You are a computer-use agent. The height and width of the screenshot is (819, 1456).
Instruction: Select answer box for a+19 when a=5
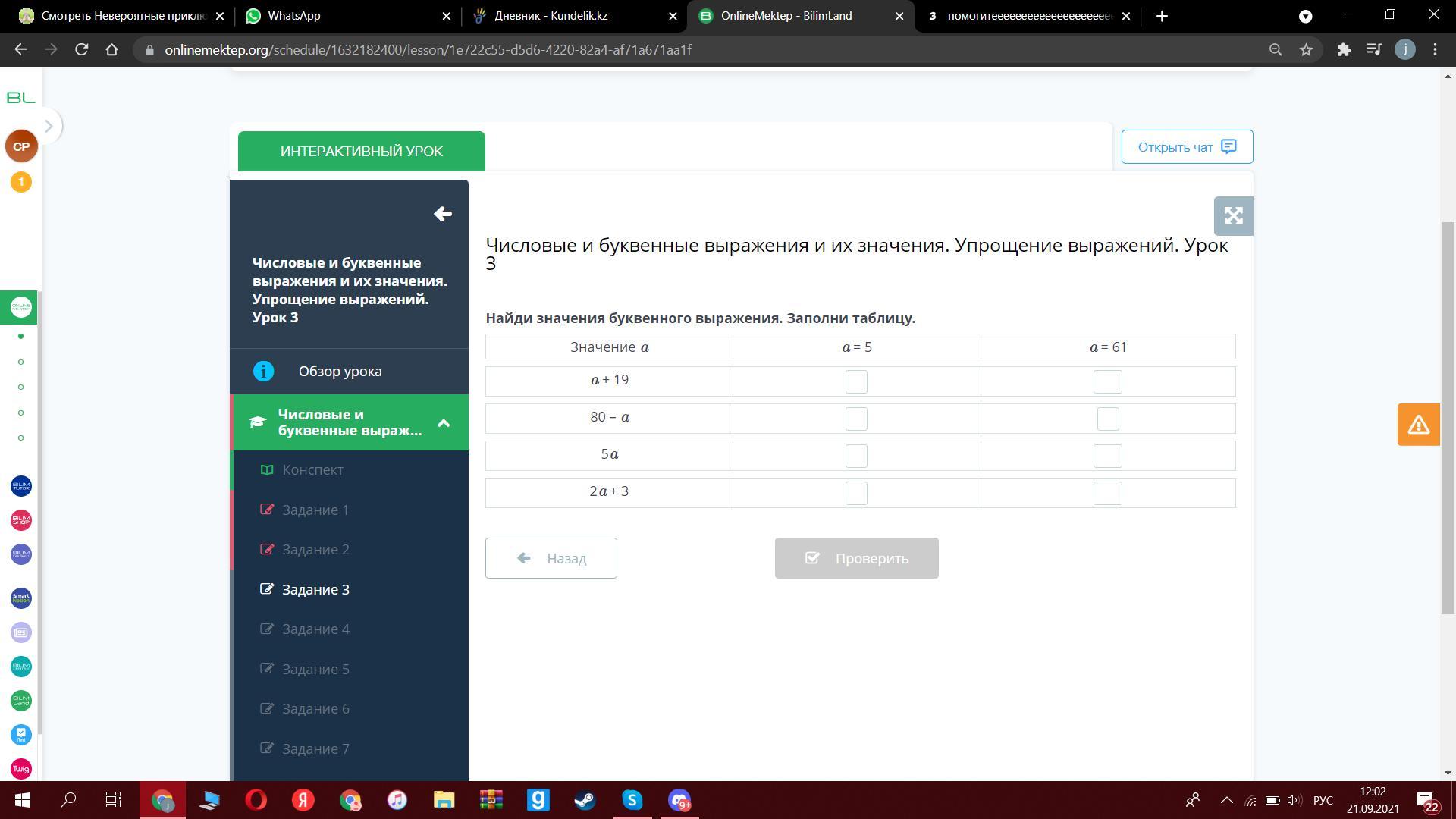[x=856, y=381]
